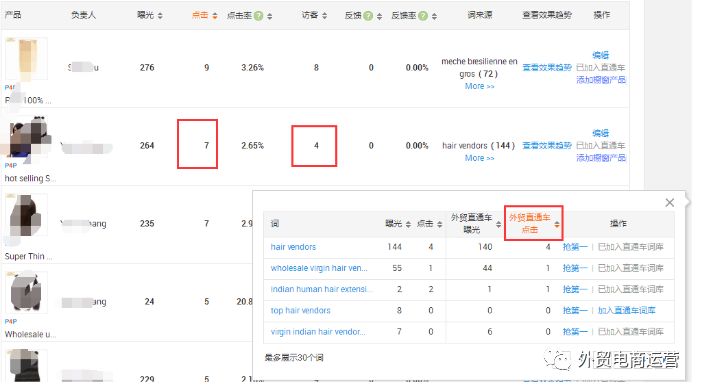Open Super Thin product thumbnail
Viewport: 702px width, 391px height.
click(26, 215)
